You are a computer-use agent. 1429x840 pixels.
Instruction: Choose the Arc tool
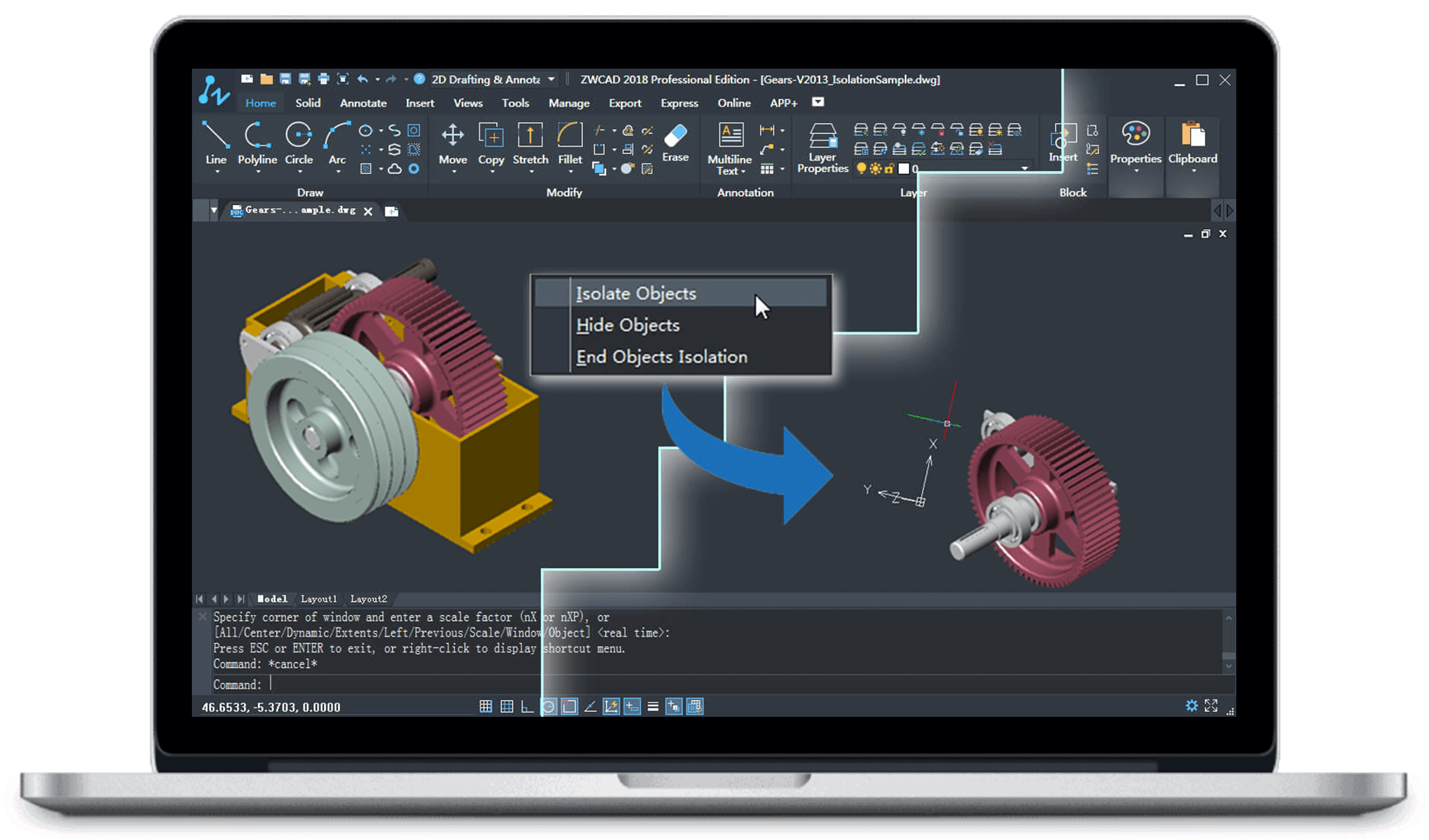pos(337,142)
